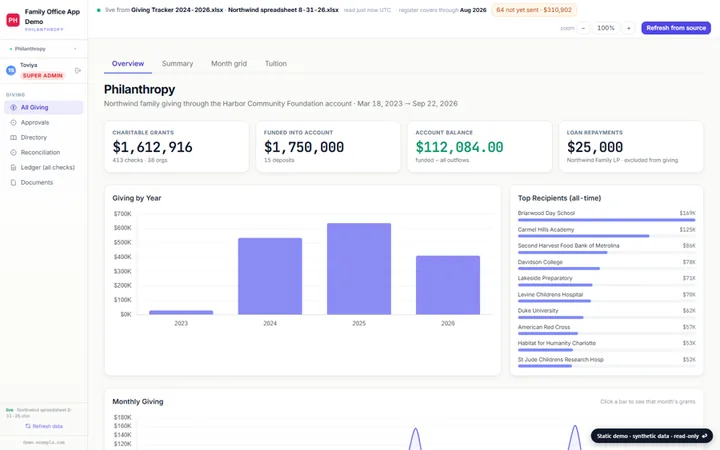
Task: Click the Top Recipients (all-time) heading
Action: (559, 198)
